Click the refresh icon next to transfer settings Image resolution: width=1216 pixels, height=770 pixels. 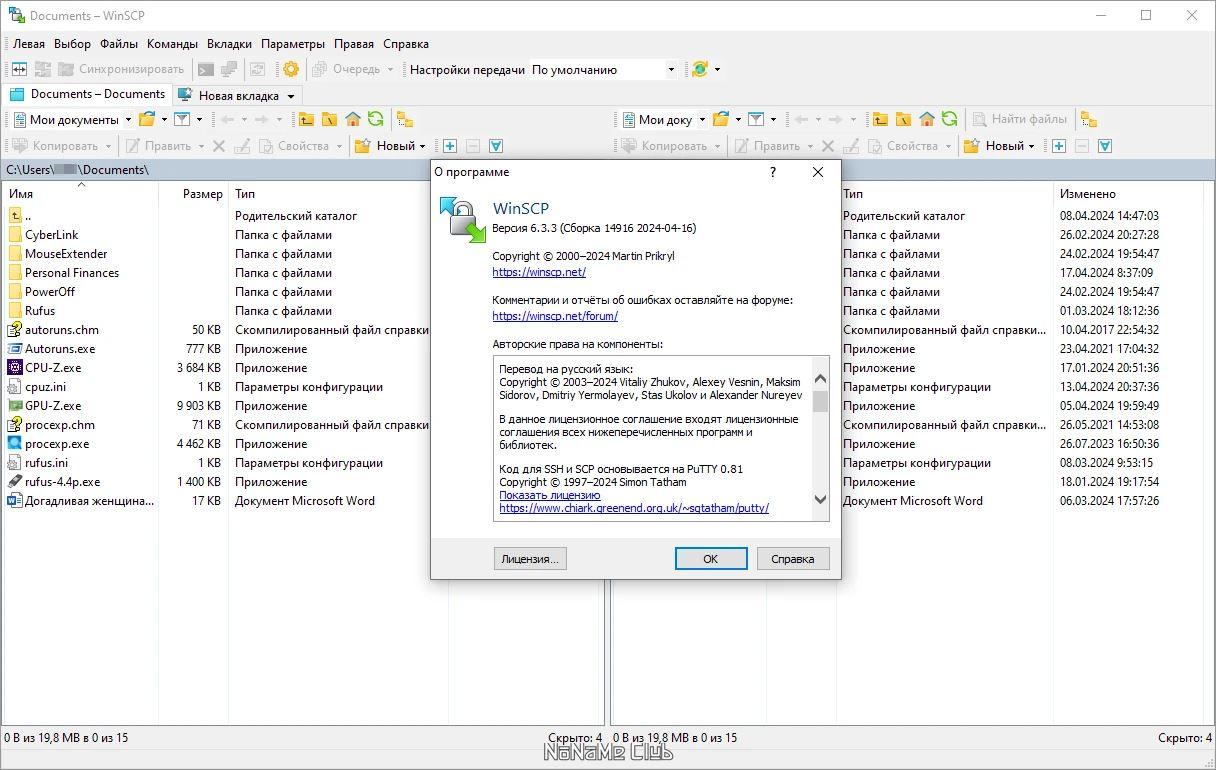click(700, 69)
